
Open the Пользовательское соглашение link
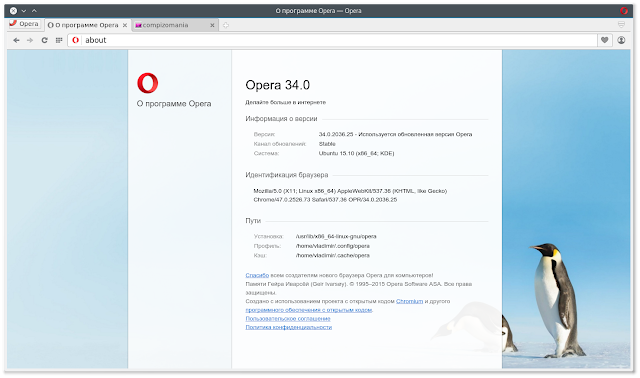[288, 318]
